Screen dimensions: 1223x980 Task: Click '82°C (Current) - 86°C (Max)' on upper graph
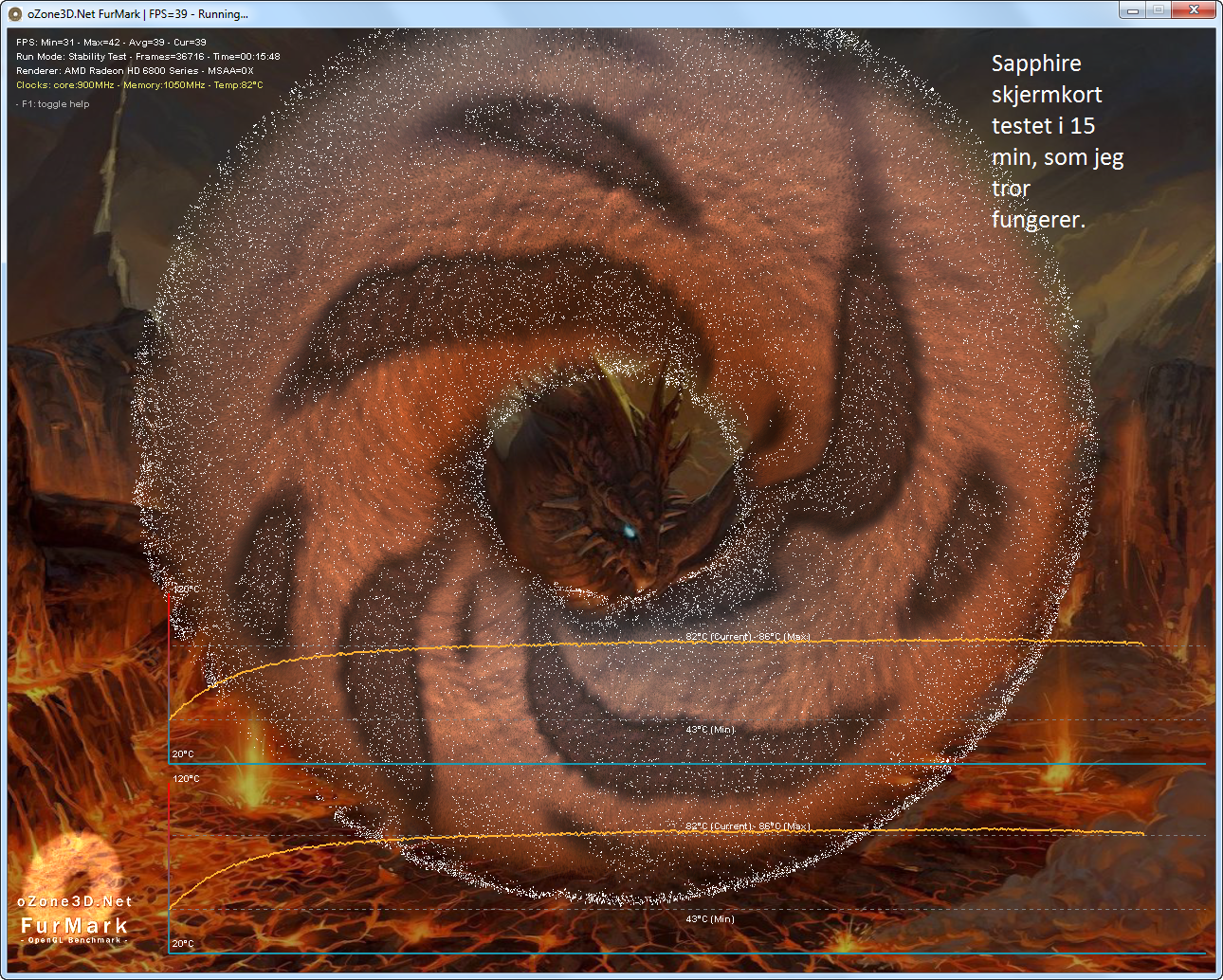click(x=748, y=637)
